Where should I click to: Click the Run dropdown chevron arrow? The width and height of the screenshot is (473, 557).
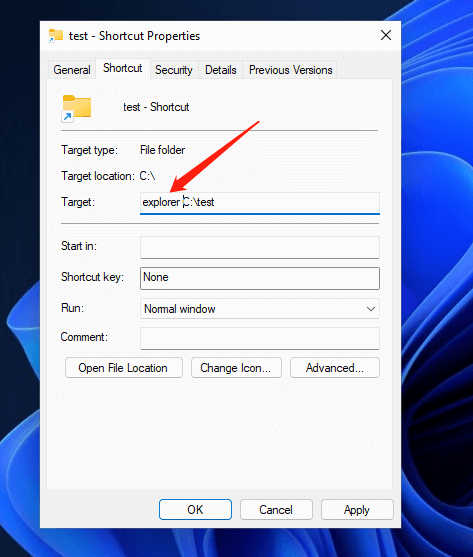click(x=371, y=309)
